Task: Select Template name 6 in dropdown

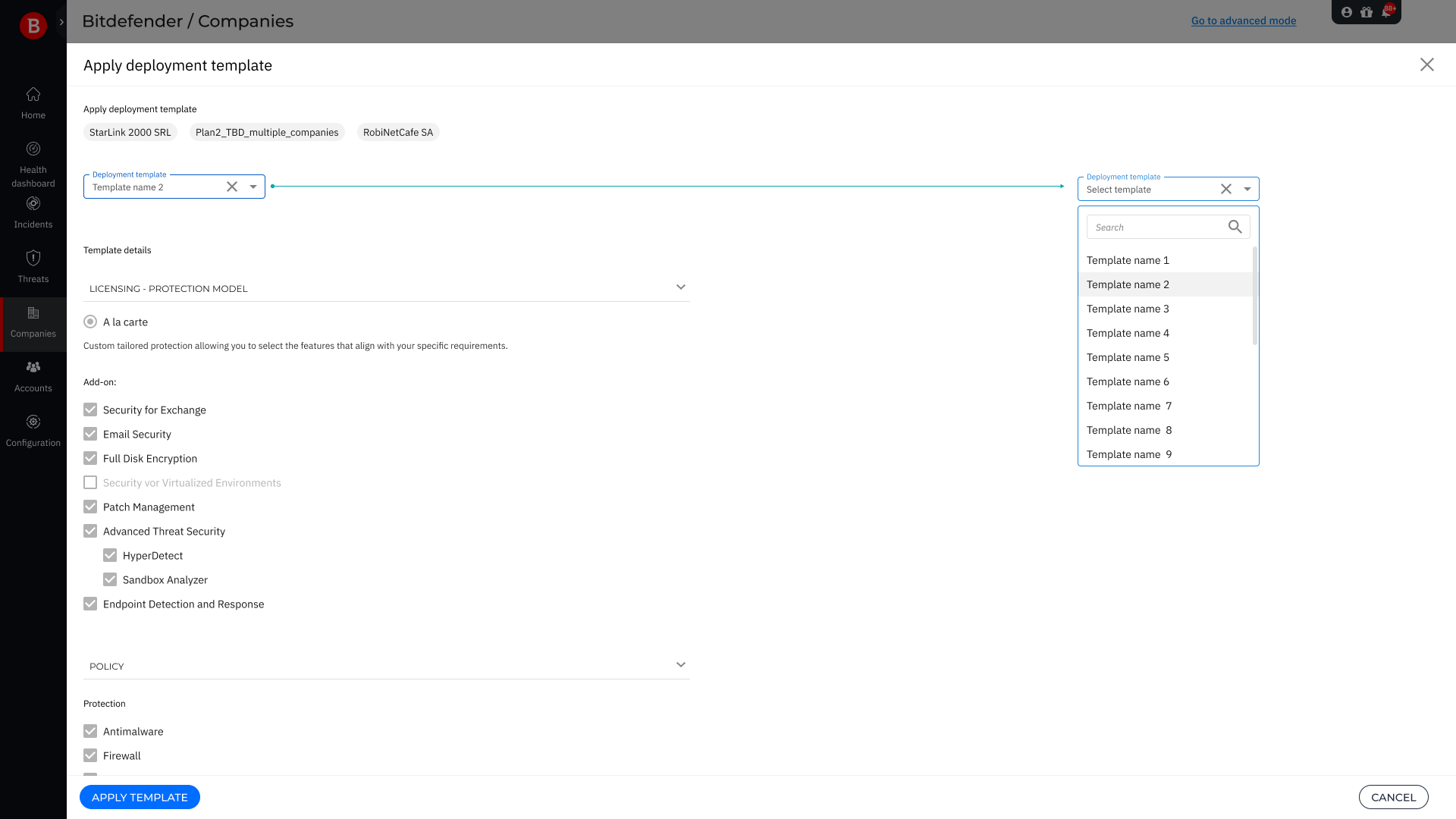Action: pyautogui.click(x=1165, y=381)
